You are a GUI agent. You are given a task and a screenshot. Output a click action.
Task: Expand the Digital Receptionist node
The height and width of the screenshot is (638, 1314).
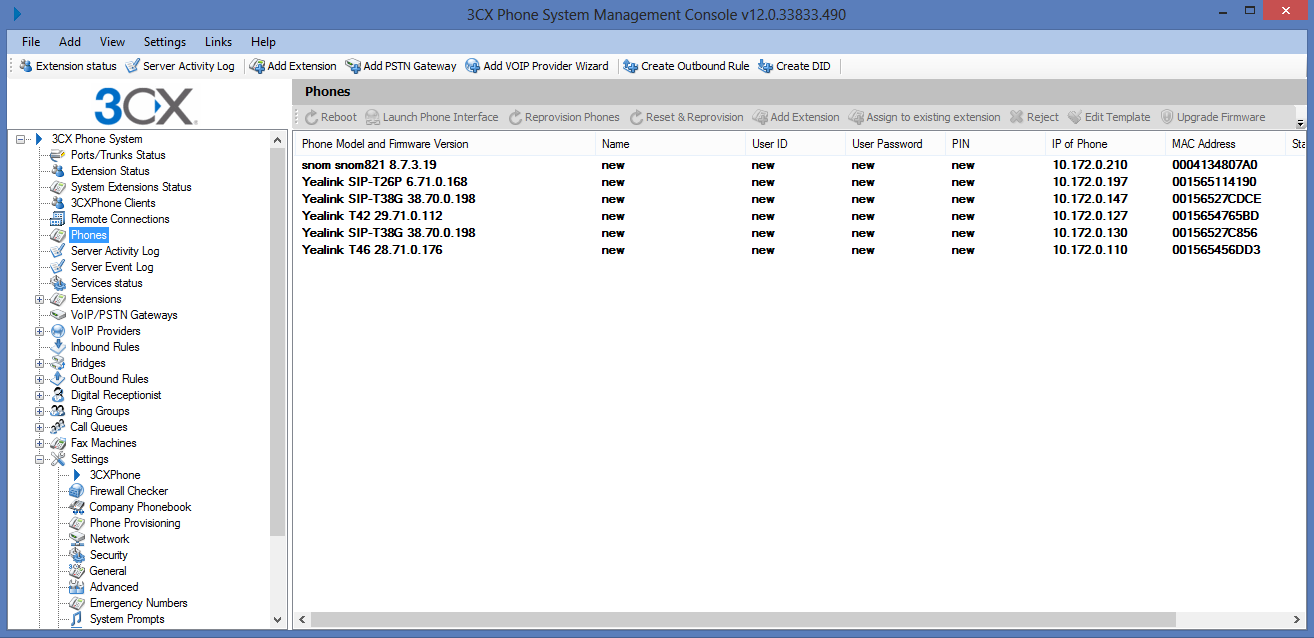pyautogui.click(x=40, y=395)
